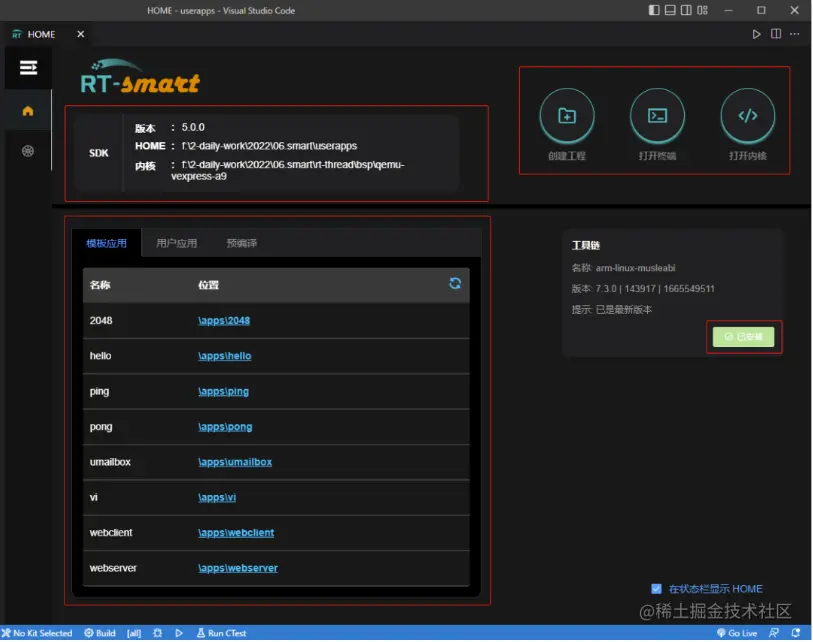The height and width of the screenshot is (642, 813).
Task: Click Build in the status bar
Action: [x=100, y=633]
